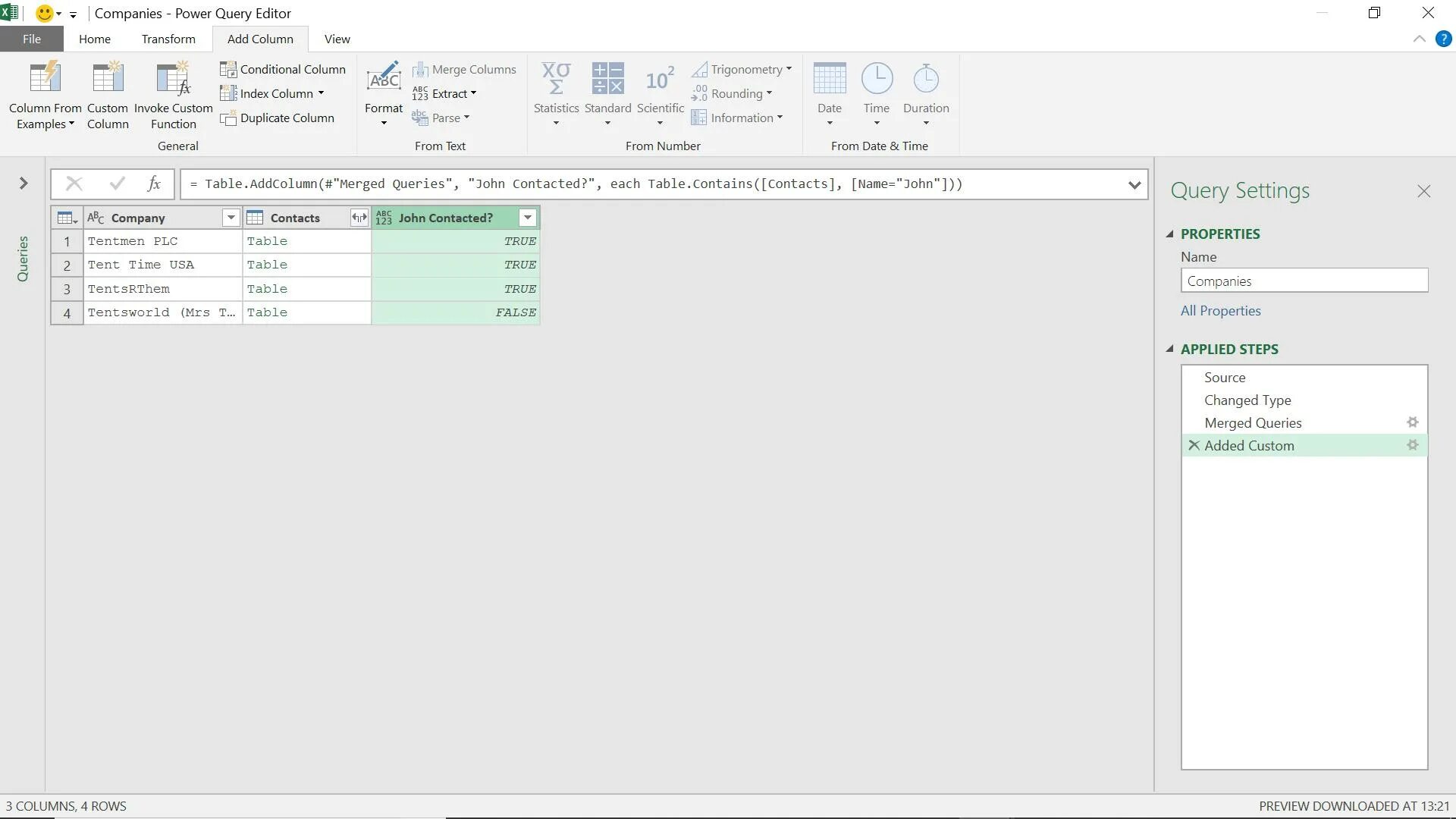
Task: Select row number 3 header
Action: 67,289
